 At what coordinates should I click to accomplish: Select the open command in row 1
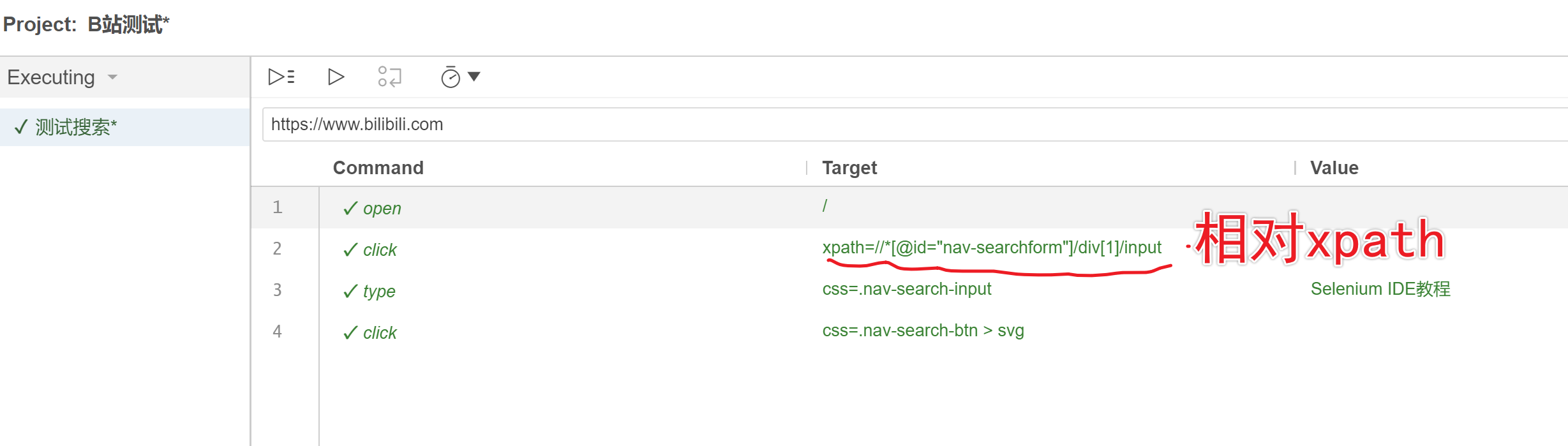(x=382, y=209)
